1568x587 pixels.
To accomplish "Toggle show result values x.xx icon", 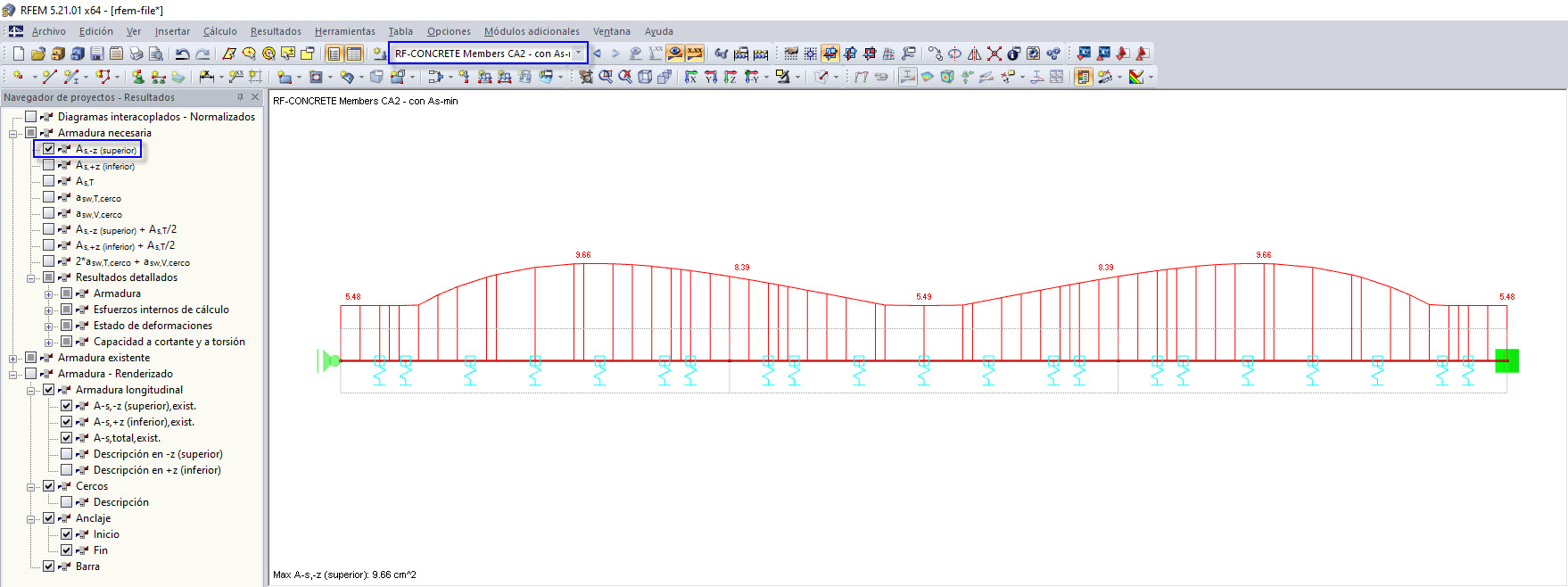I will [695, 54].
